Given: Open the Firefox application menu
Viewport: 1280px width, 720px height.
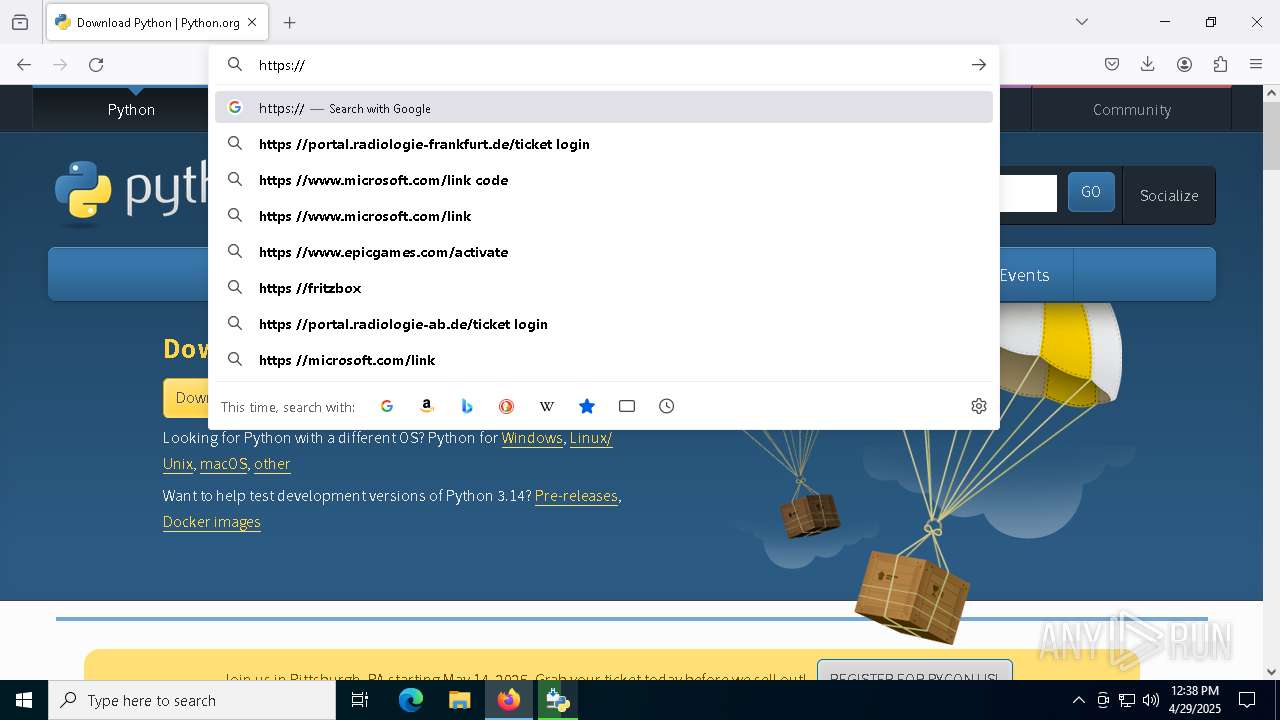Looking at the screenshot, I should pos(1256,64).
